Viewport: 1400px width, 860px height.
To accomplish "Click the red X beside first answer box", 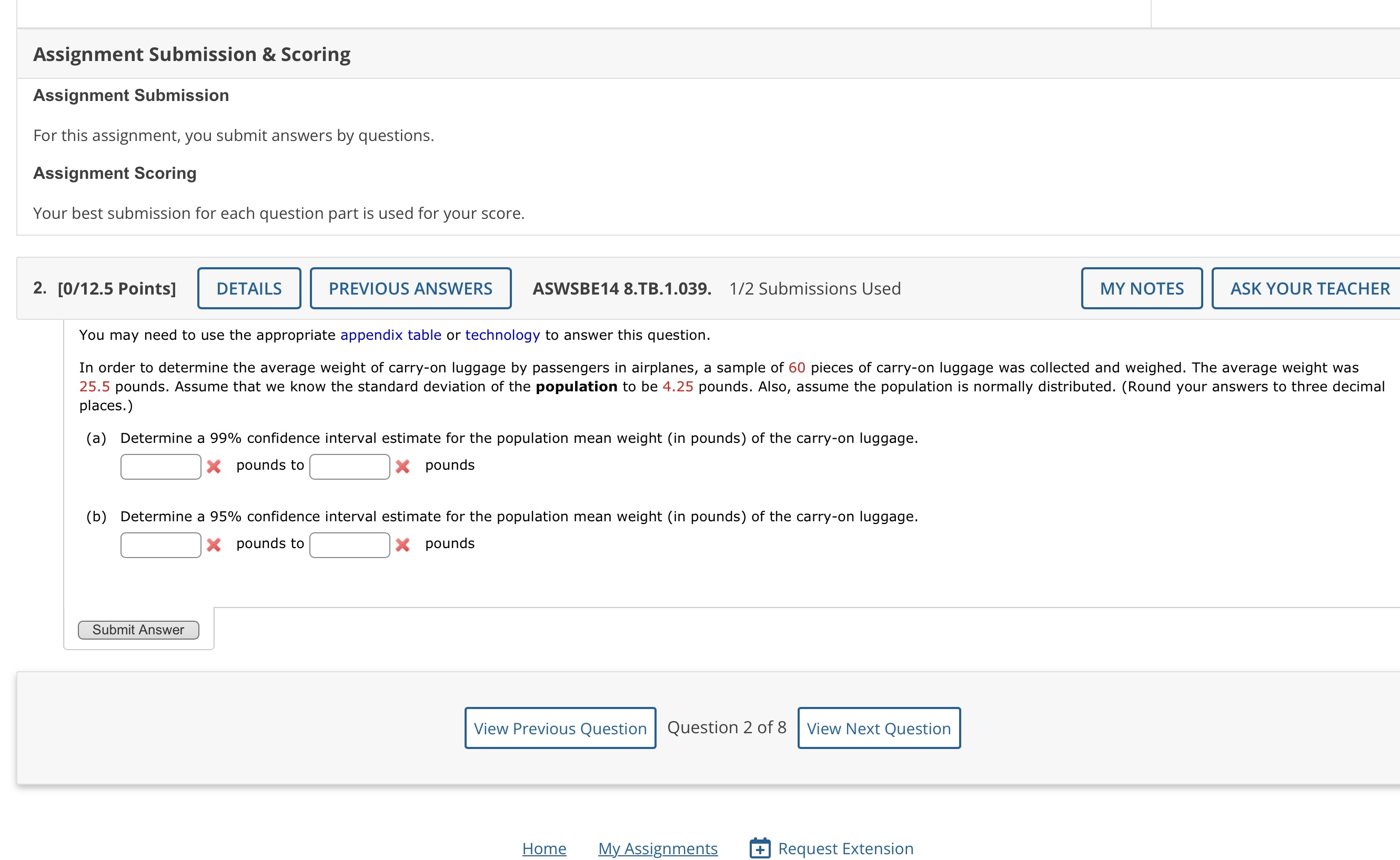I will (x=214, y=466).
